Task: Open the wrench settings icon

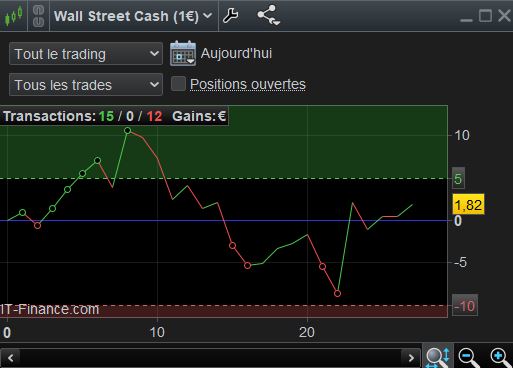Action: pos(231,15)
